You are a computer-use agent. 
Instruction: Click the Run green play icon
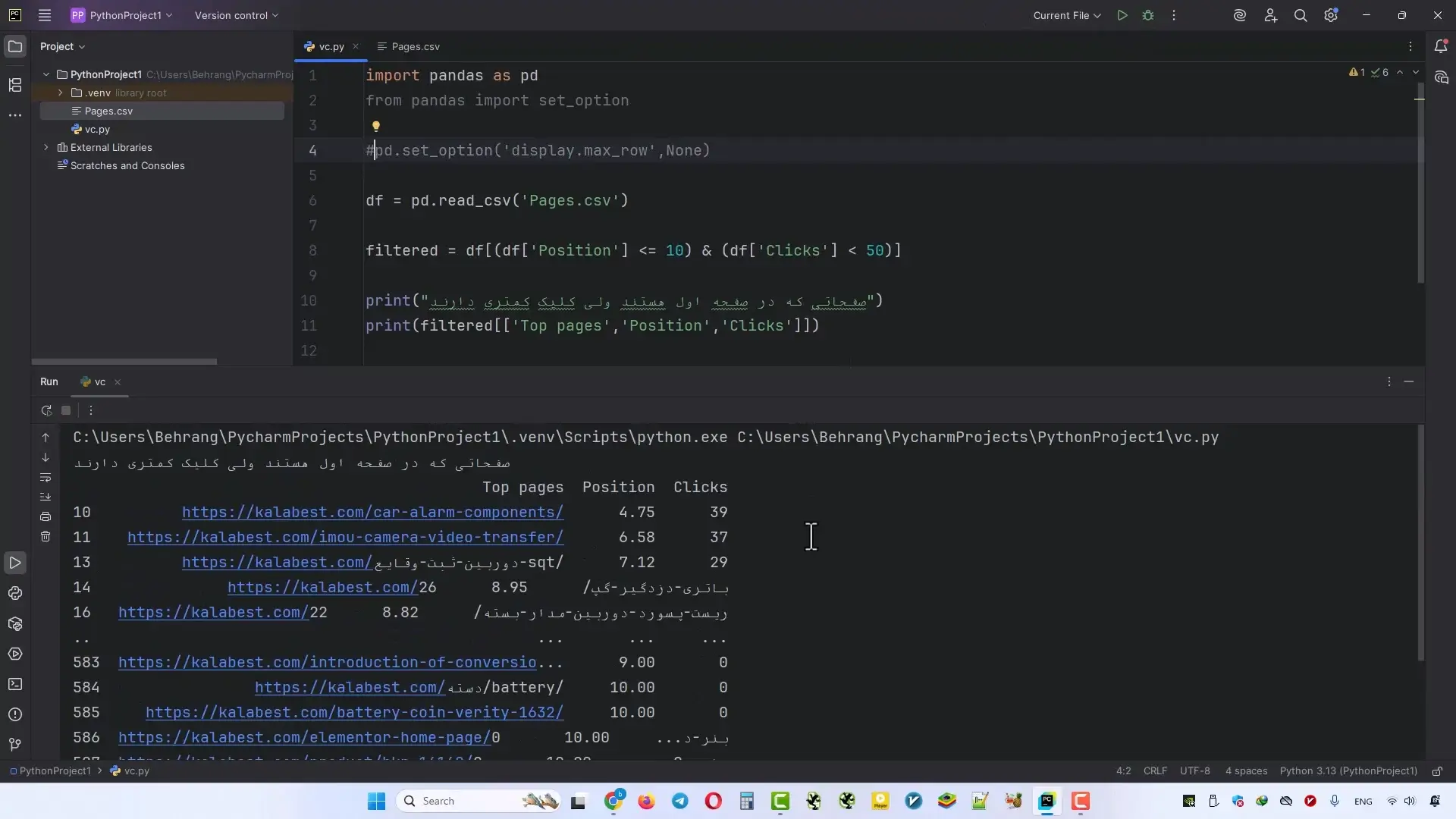tap(1122, 15)
